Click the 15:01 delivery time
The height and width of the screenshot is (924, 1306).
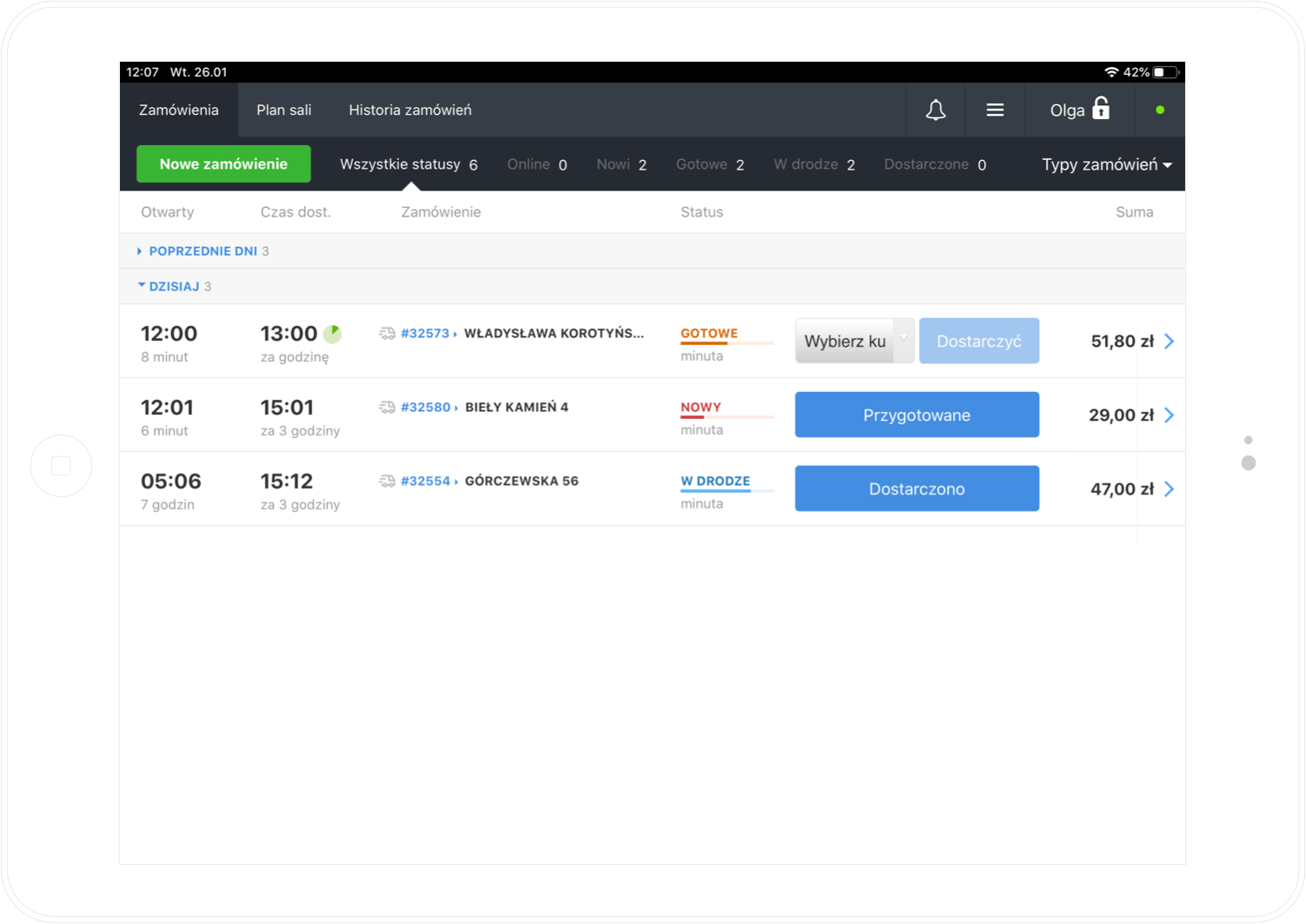pos(287,408)
